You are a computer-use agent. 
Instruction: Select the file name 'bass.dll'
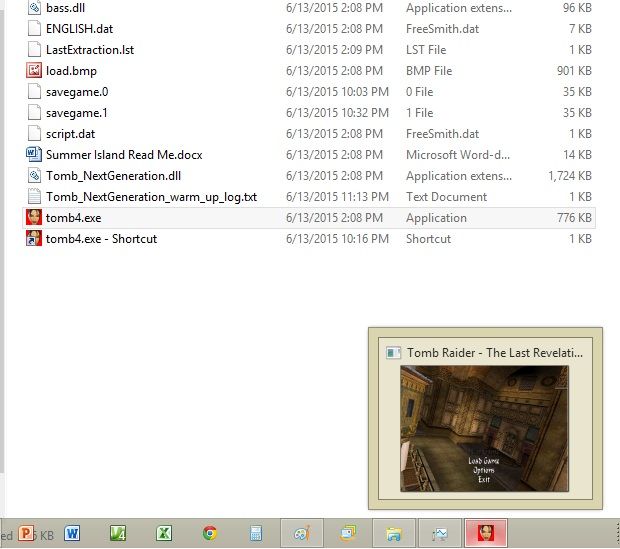(x=66, y=8)
